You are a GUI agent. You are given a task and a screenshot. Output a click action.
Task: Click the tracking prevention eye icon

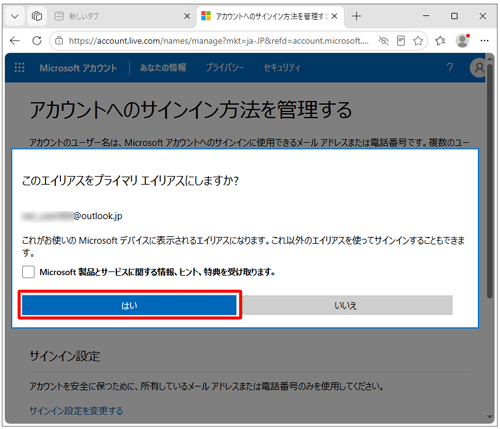tap(383, 41)
